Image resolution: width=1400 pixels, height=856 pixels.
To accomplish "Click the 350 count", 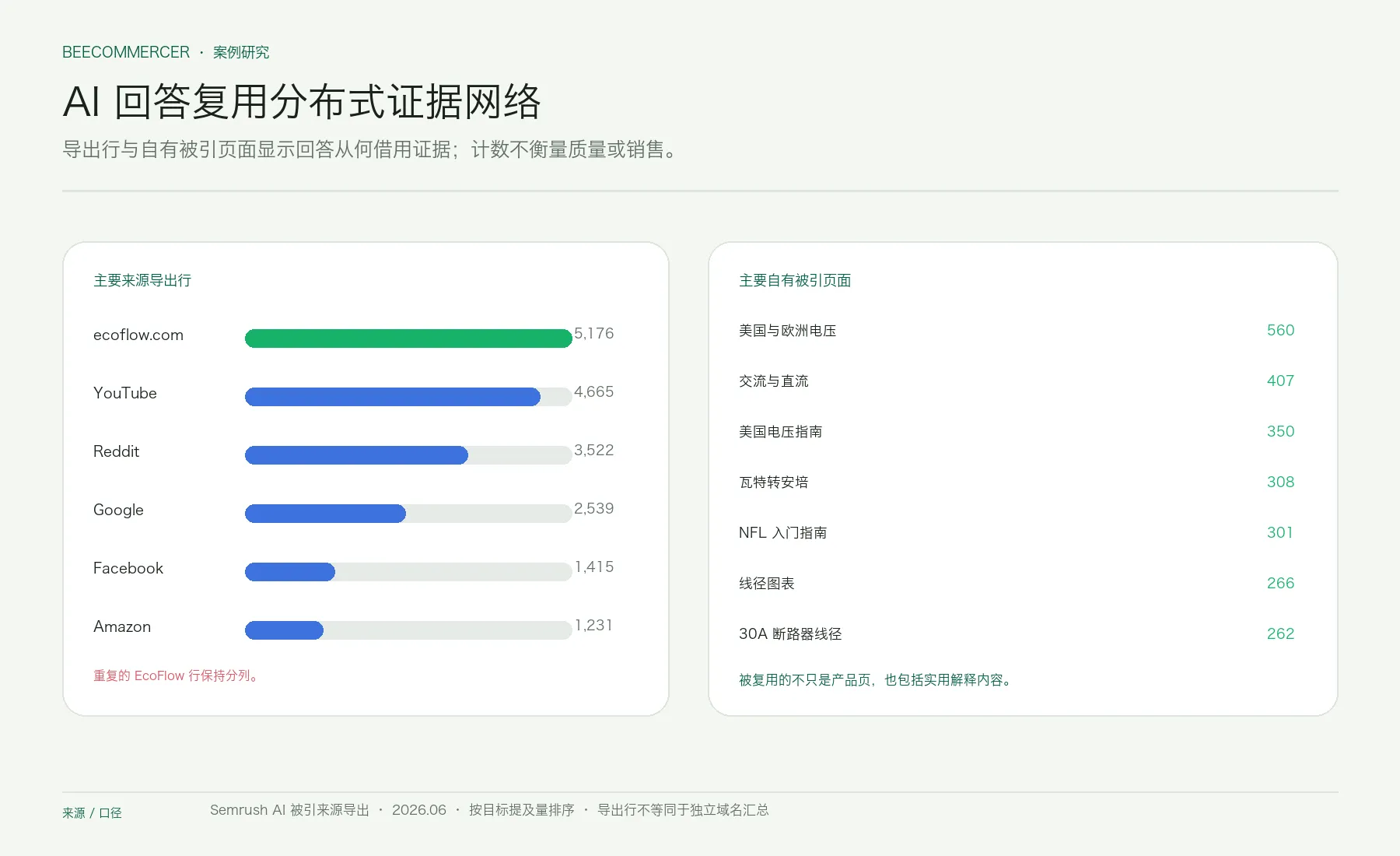I will [1280, 431].
